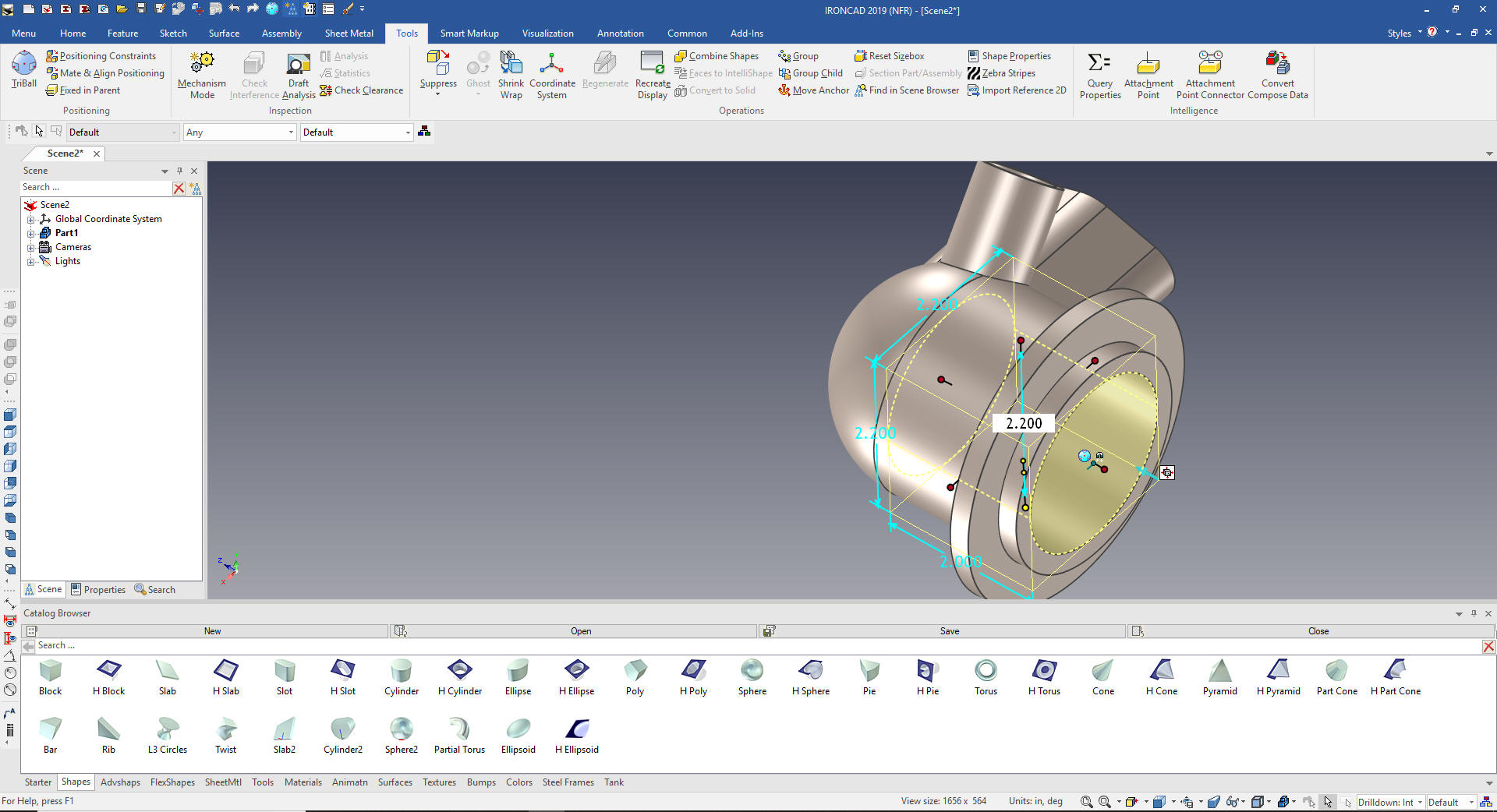Open Query Properties
Screen dimensions: 1497x812
(x=1100, y=75)
